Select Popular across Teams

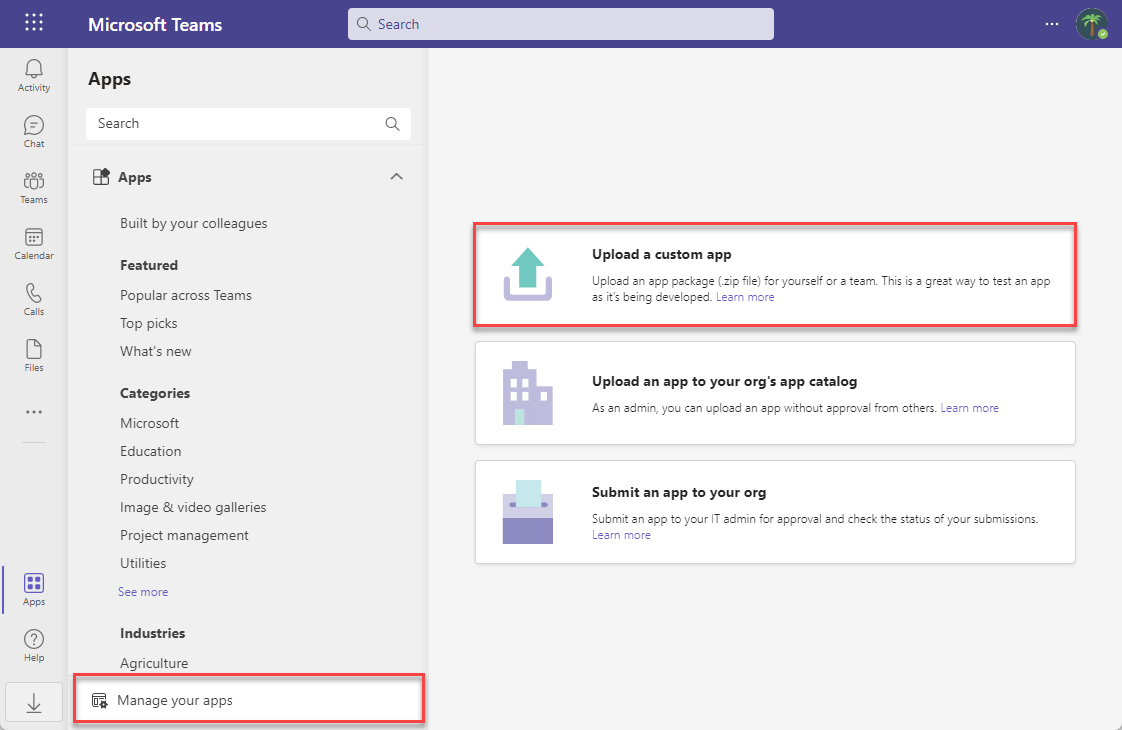coord(185,296)
